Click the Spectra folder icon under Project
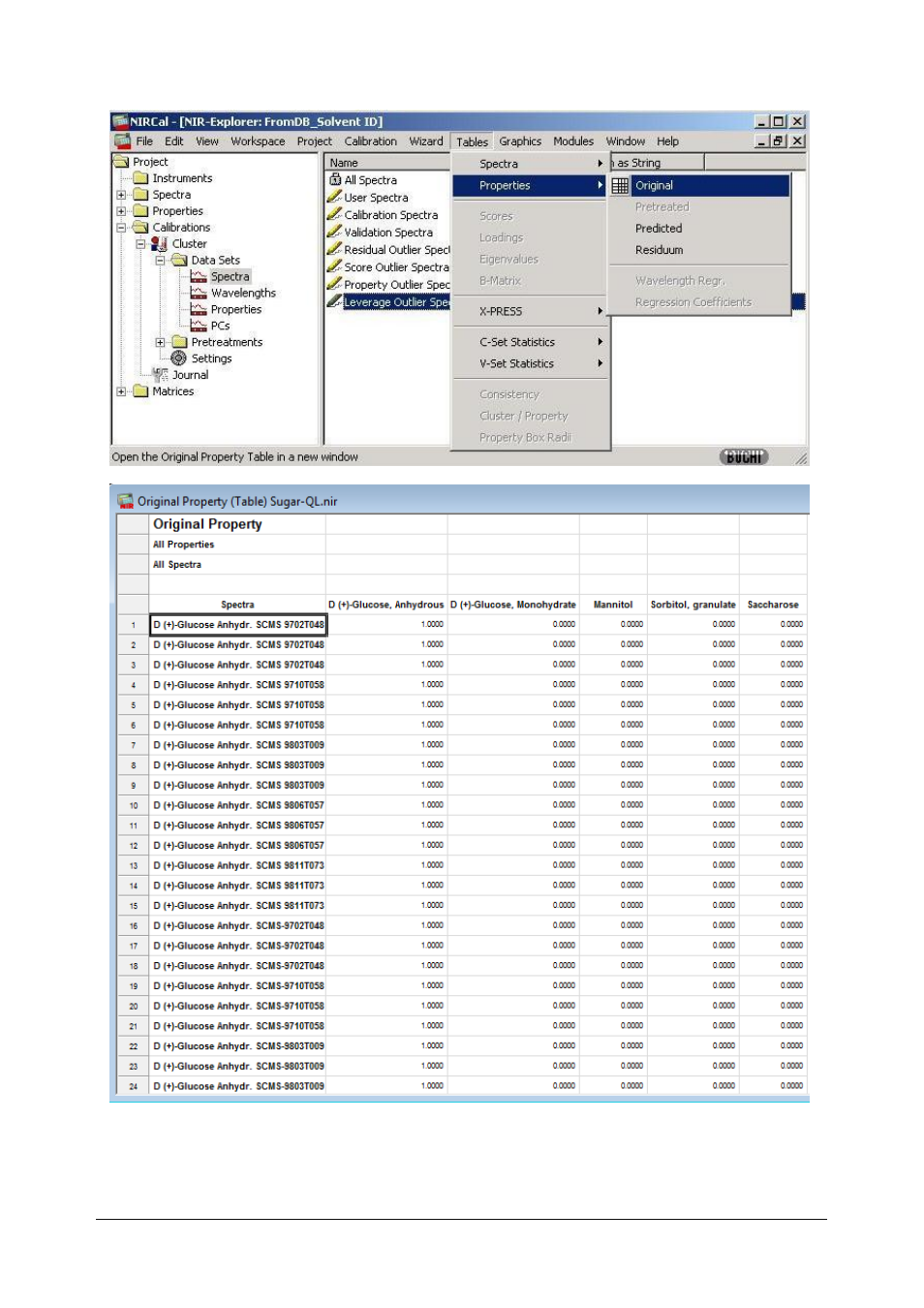Screen dimensions: 924x1308 (140, 195)
